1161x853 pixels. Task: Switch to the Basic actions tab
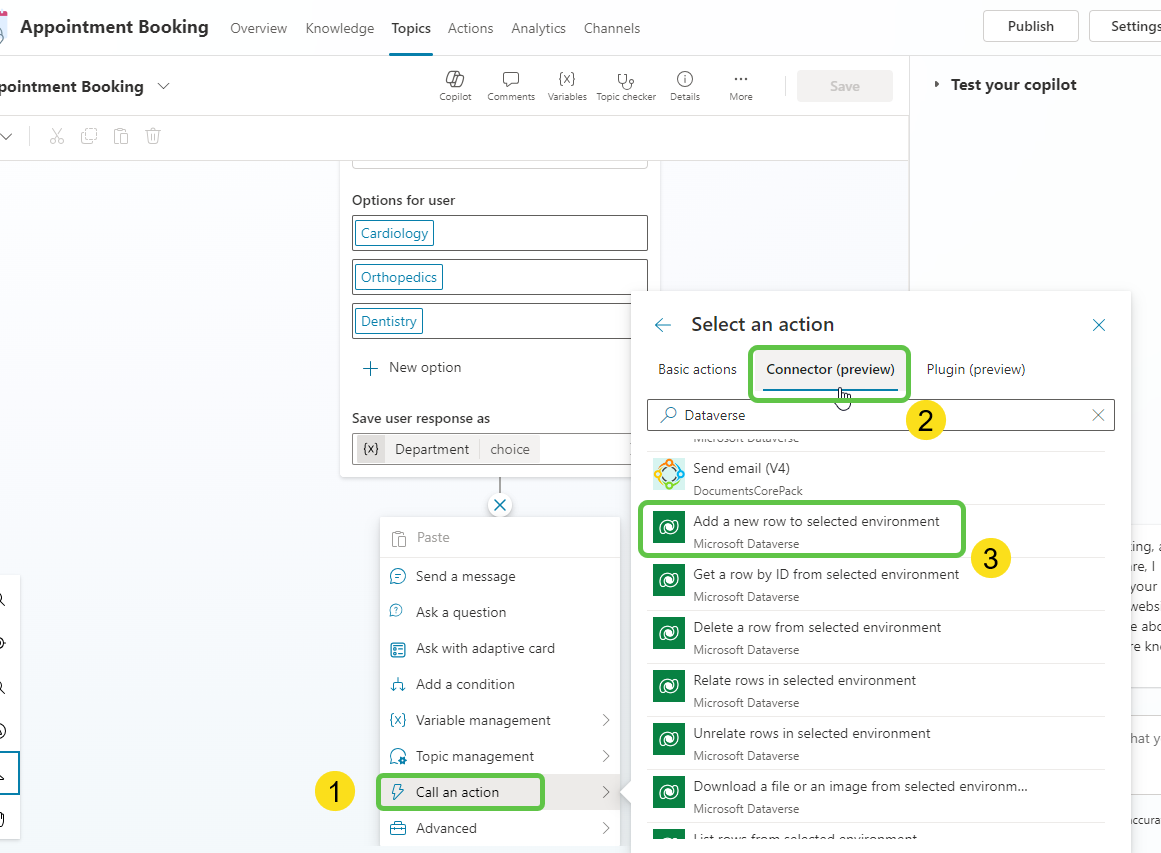[697, 369]
